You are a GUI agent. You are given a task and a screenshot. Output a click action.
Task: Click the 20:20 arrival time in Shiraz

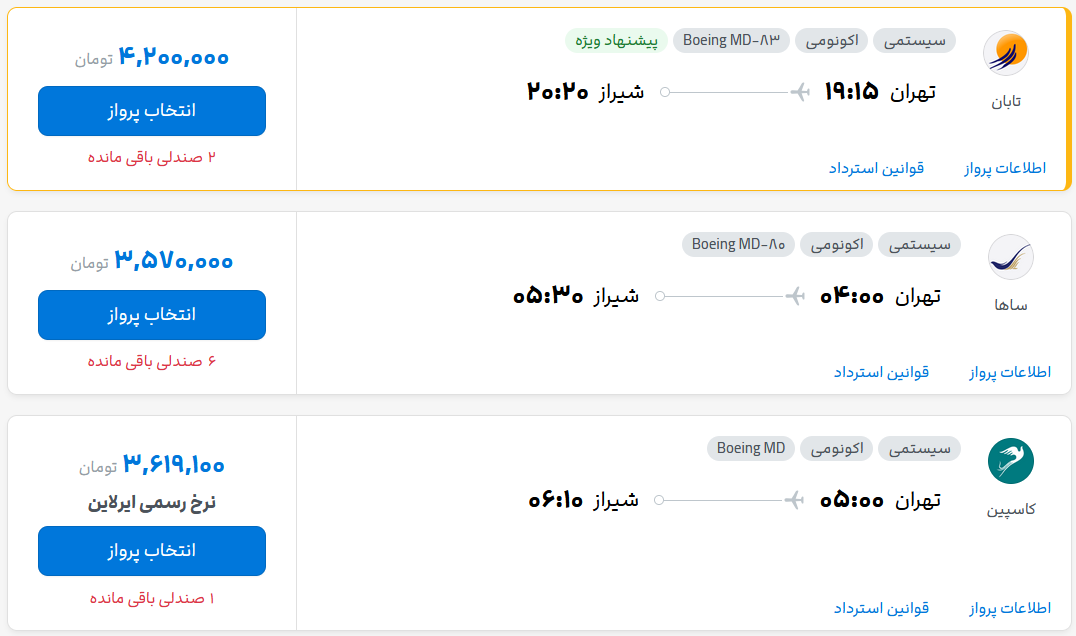pyautogui.click(x=558, y=92)
